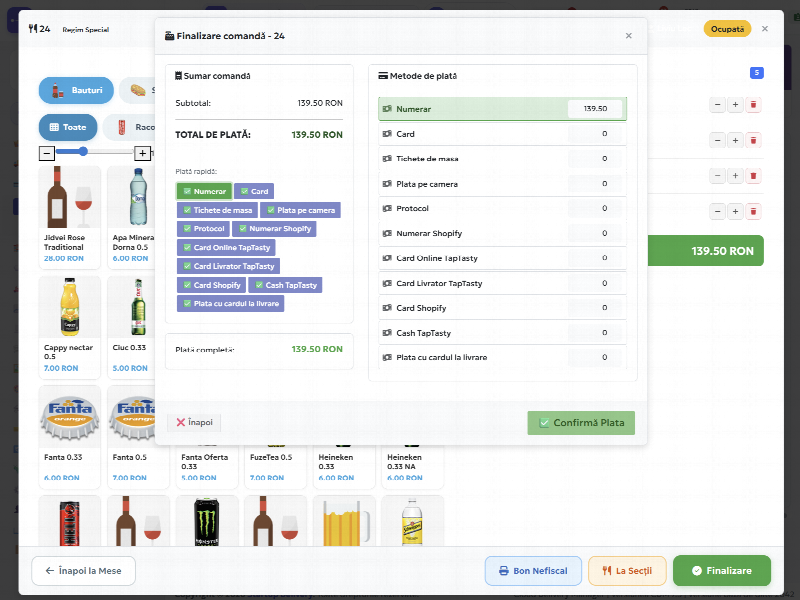Click the Finalizare button at bottom
This screenshot has width=800, height=600.
click(x=722, y=571)
